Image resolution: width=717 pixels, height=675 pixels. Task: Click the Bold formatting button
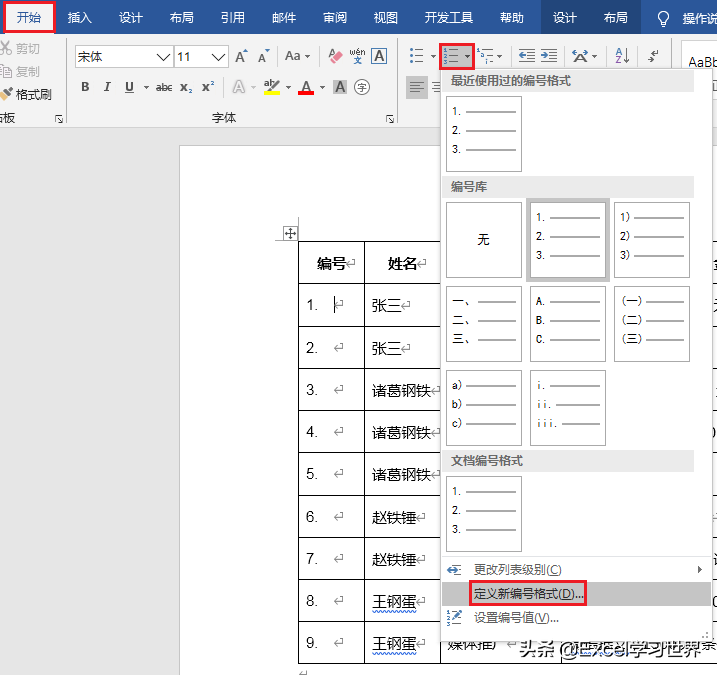[85, 86]
